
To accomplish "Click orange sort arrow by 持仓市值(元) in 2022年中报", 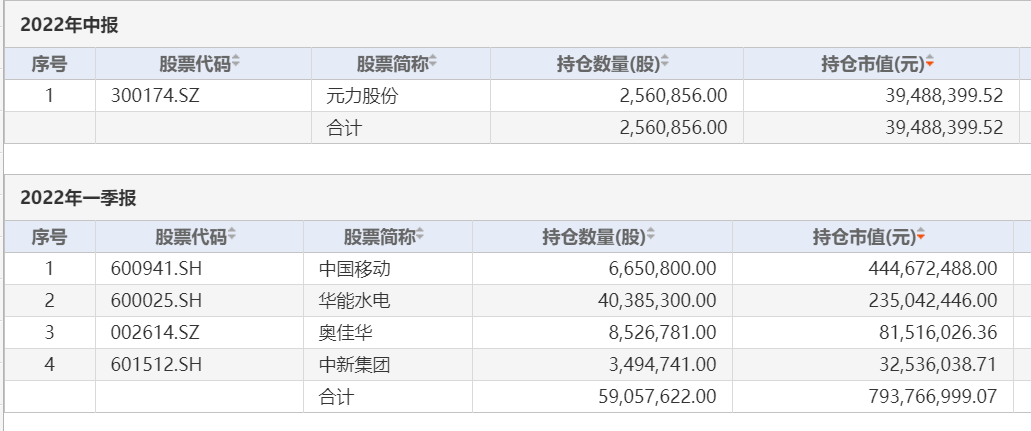I will pyautogui.click(x=930, y=64).
